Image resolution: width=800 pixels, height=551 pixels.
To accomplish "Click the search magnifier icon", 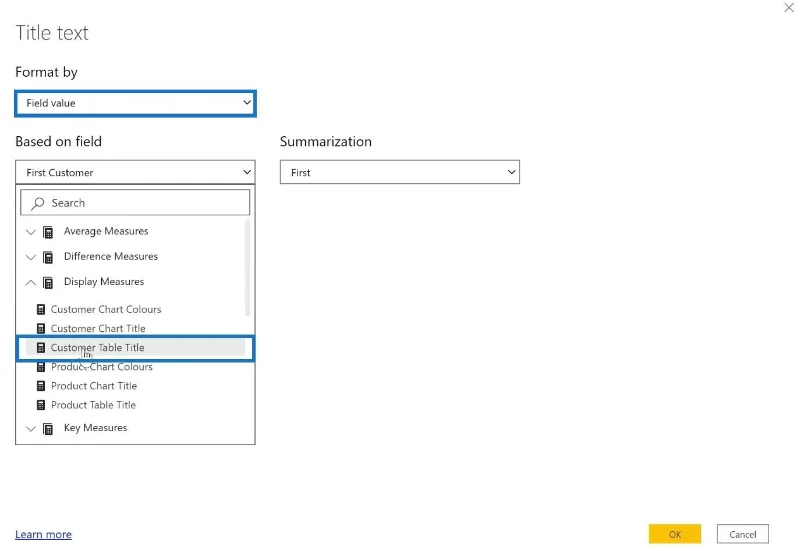I will pyautogui.click(x=37, y=204).
